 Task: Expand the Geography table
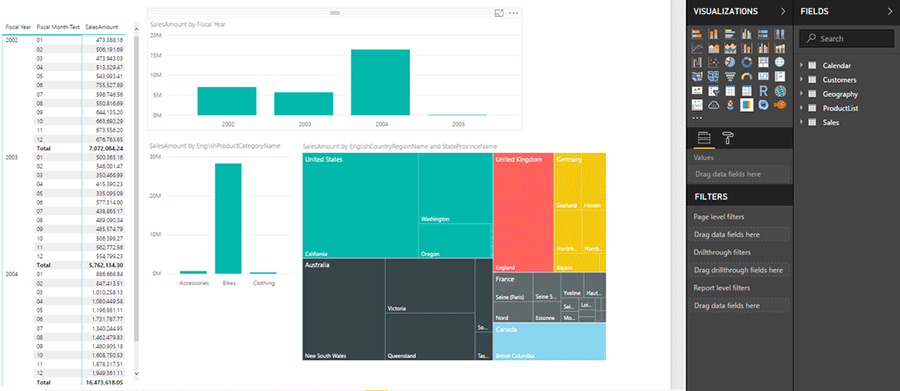click(x=802, y=94)
